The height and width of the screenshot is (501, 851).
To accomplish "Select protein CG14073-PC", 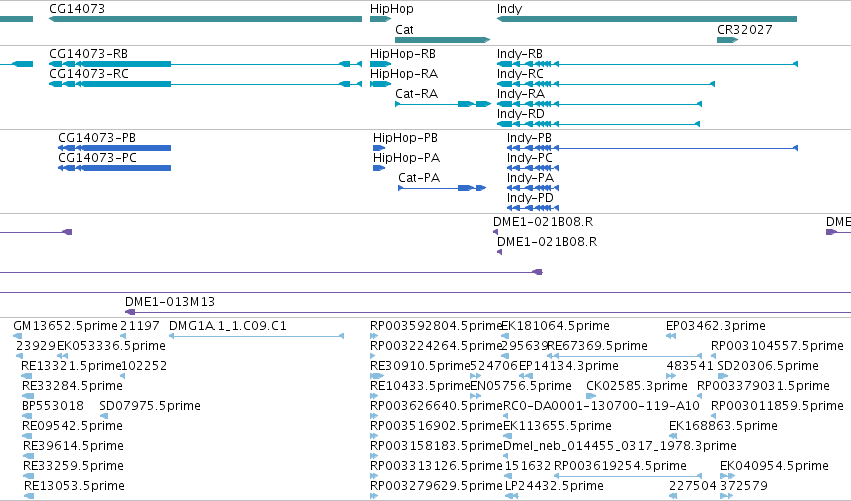I will (115, 168).
